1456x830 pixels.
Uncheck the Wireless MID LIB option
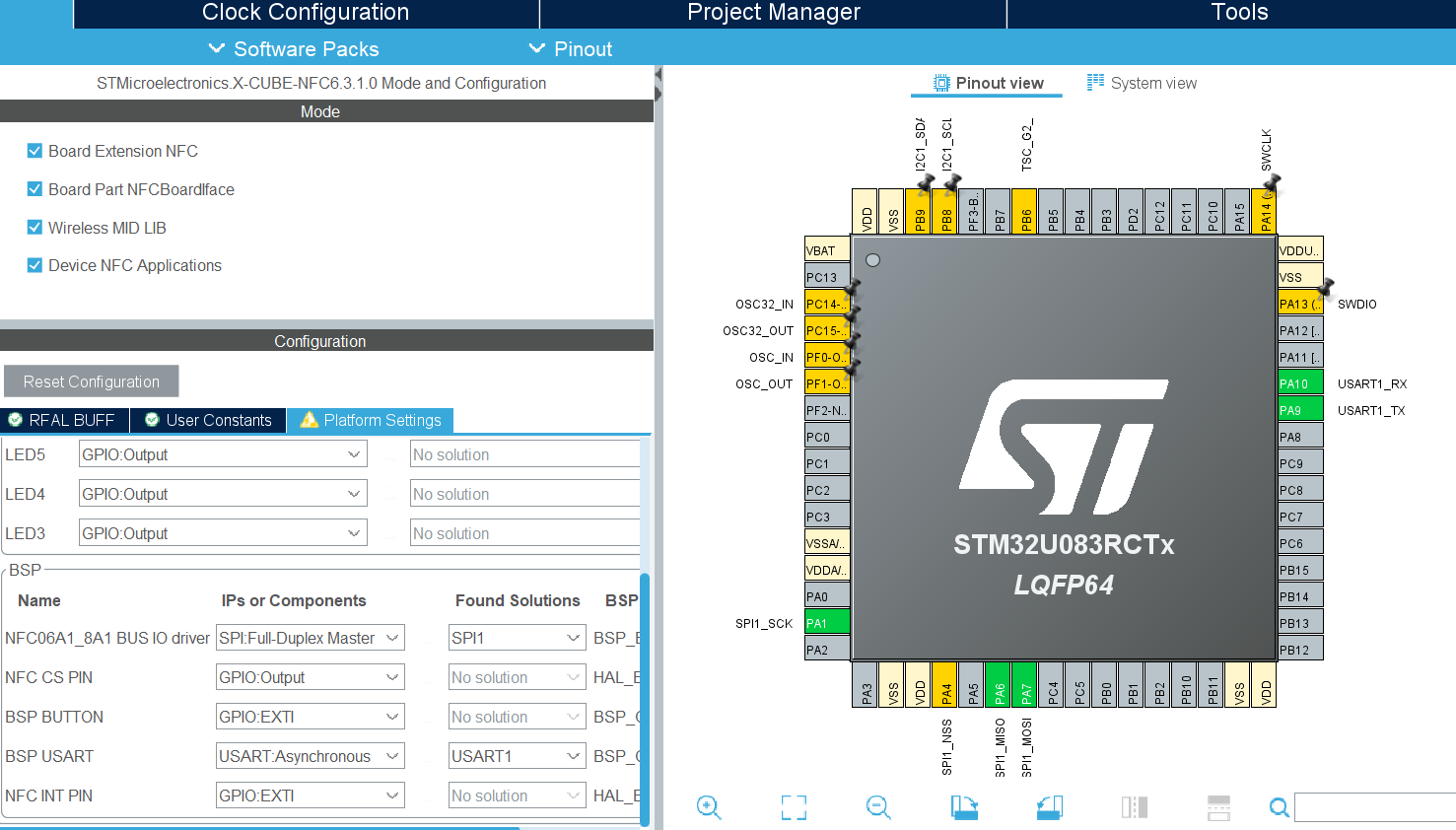34,228
